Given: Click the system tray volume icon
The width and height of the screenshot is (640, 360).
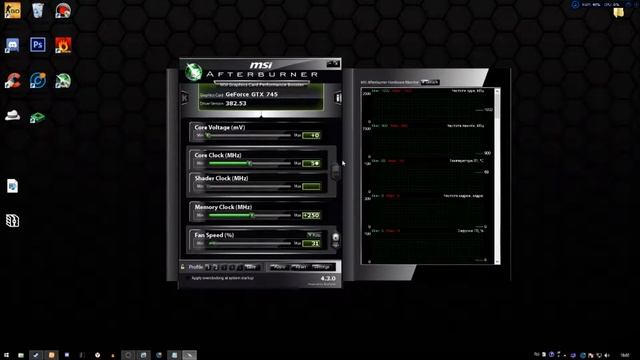Looking at the screenshot, I should 607,355.
